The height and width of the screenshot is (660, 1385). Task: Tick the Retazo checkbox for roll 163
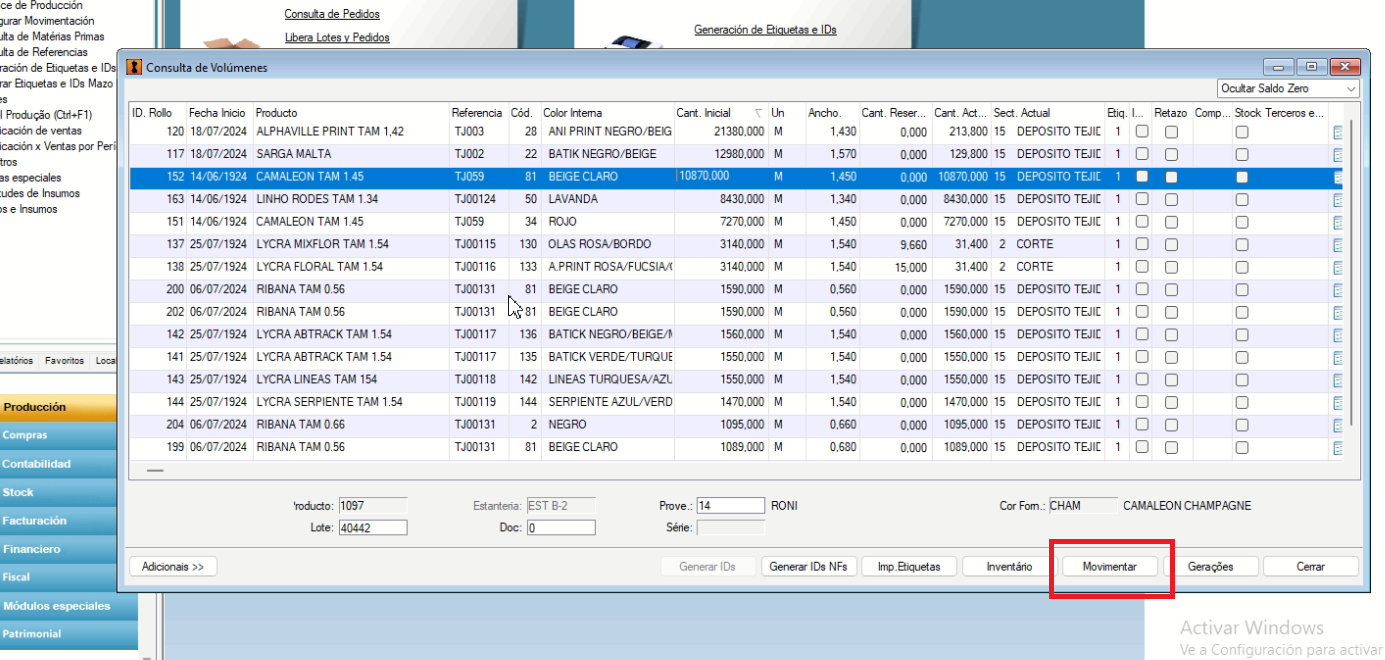pyautogui.click(x=1171, y=199)
